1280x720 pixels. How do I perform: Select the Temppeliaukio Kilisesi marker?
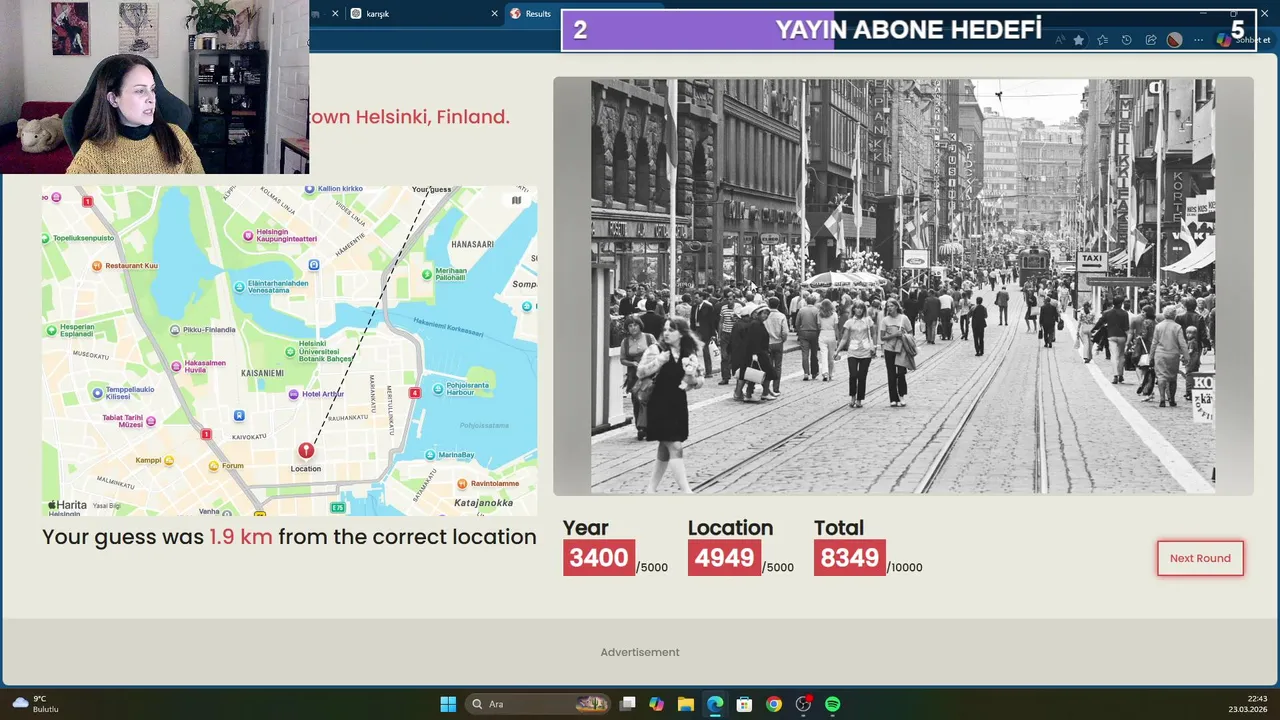click(x=97, y=393)
